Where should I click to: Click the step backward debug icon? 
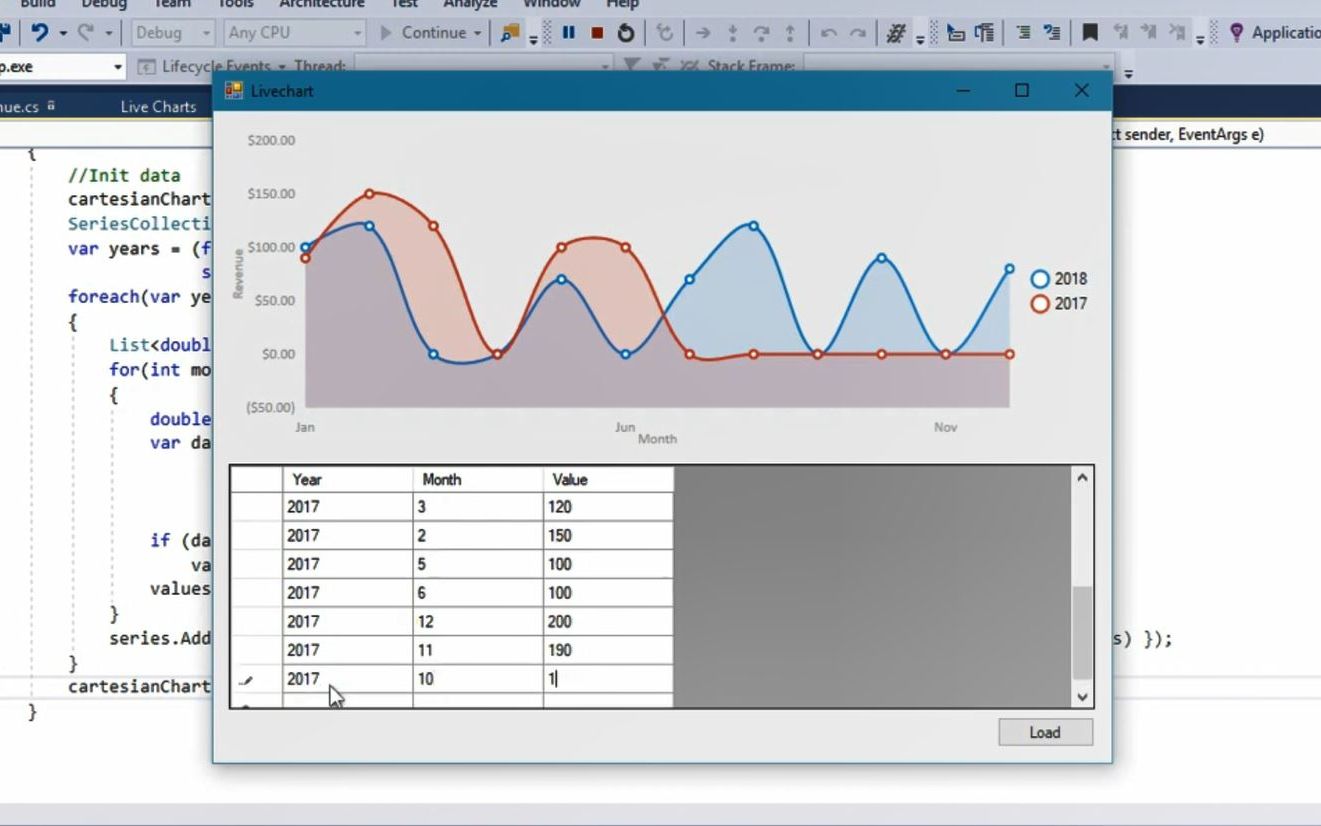pos(828,32)
